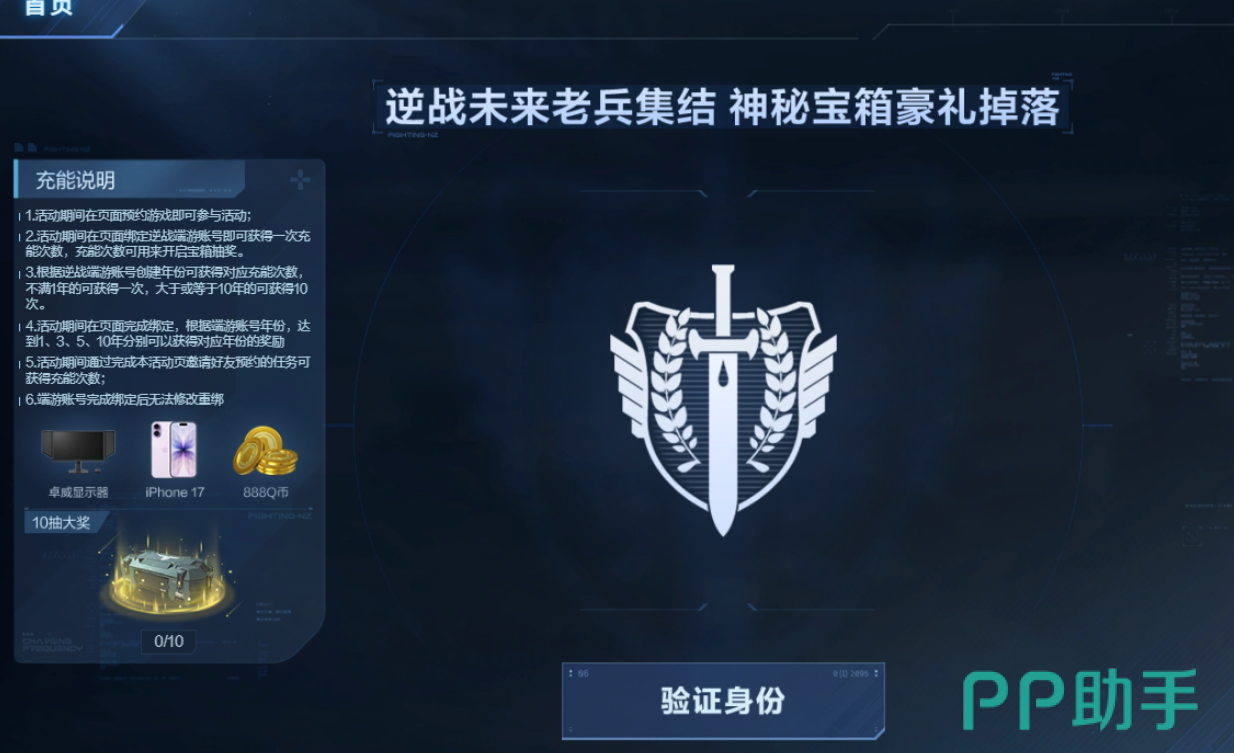This screenshot has width=1234, height=753.
Task: Select rule 6 about 无法修改重绑
Action: point(124,399)
